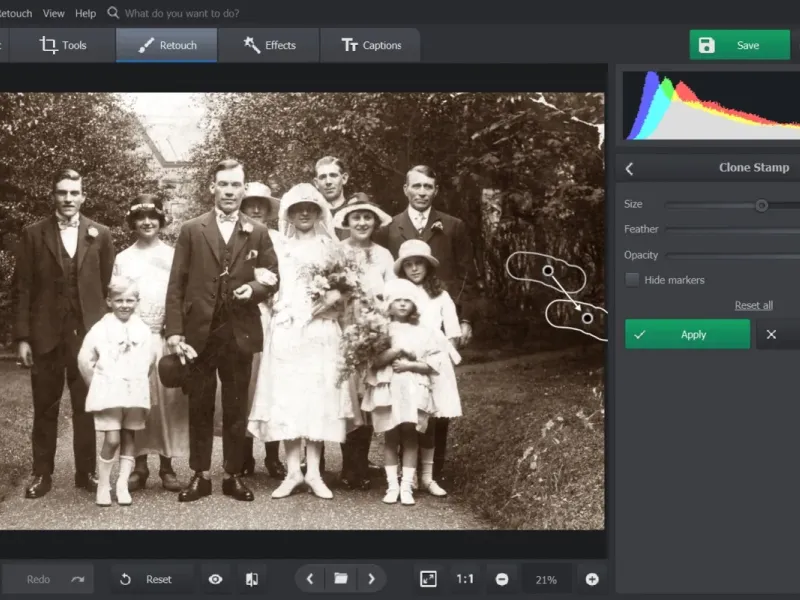Screen dimensions: 800x600
Task: Open the zoom percentage 21% field
Action: (546, 579)
